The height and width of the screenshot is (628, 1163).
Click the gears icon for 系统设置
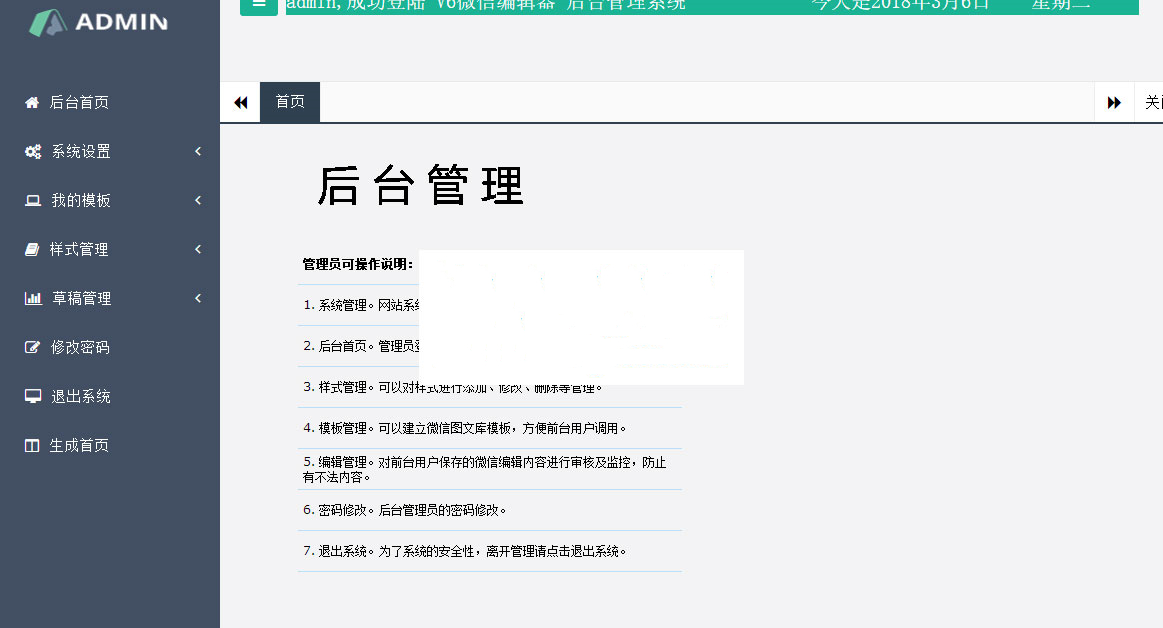pos(33,151)
